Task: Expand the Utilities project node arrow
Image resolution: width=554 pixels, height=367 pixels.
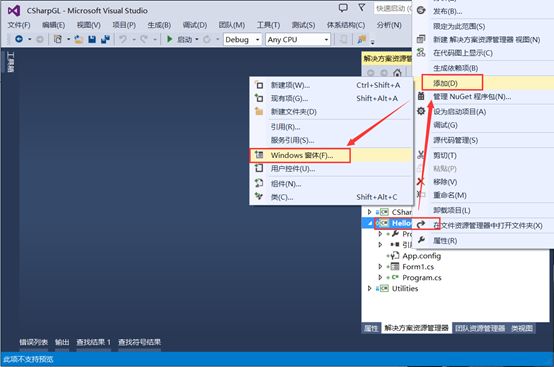Action: click(369, 288)
